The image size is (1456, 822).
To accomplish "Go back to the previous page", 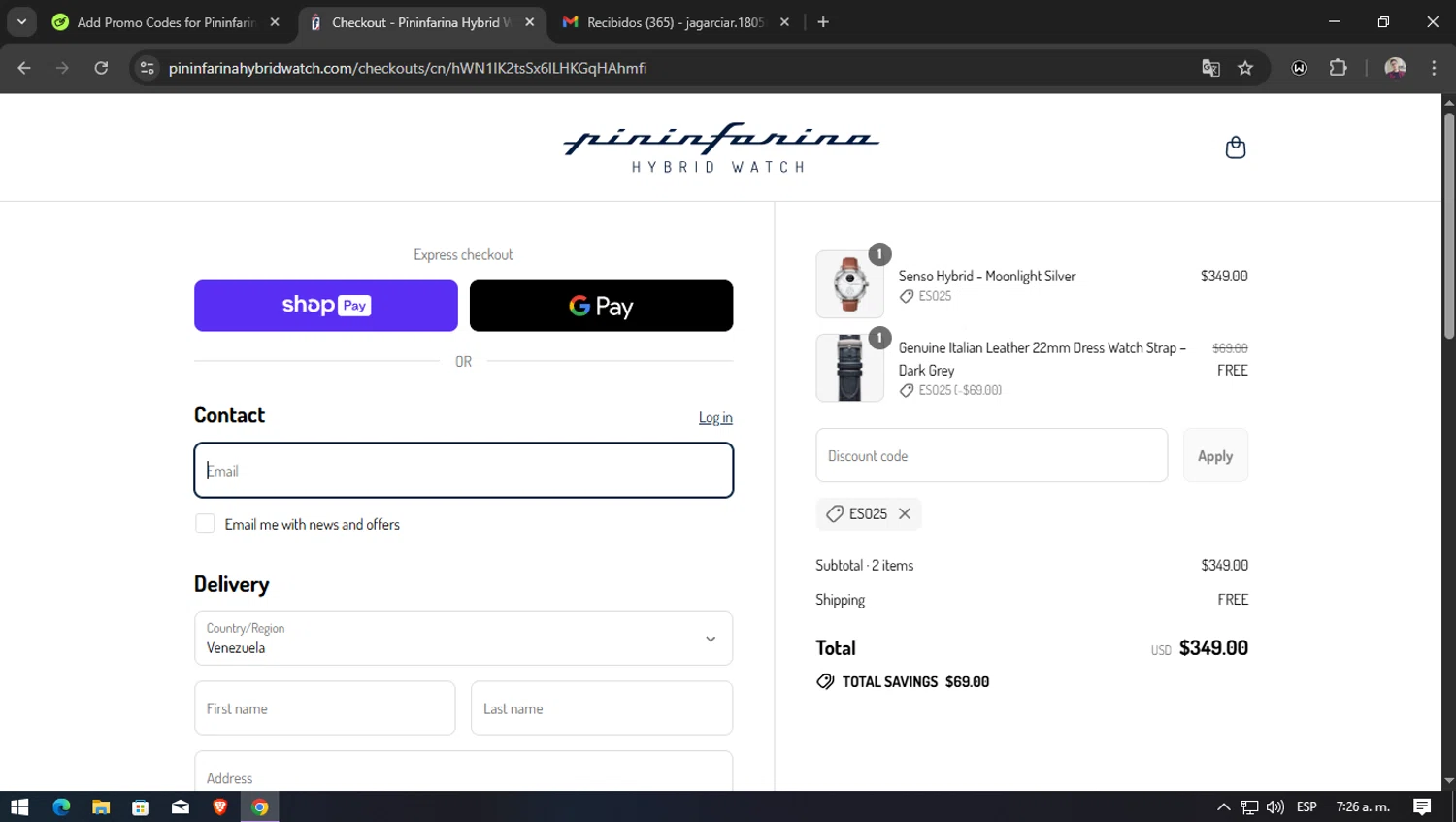I will pos(24,68).
